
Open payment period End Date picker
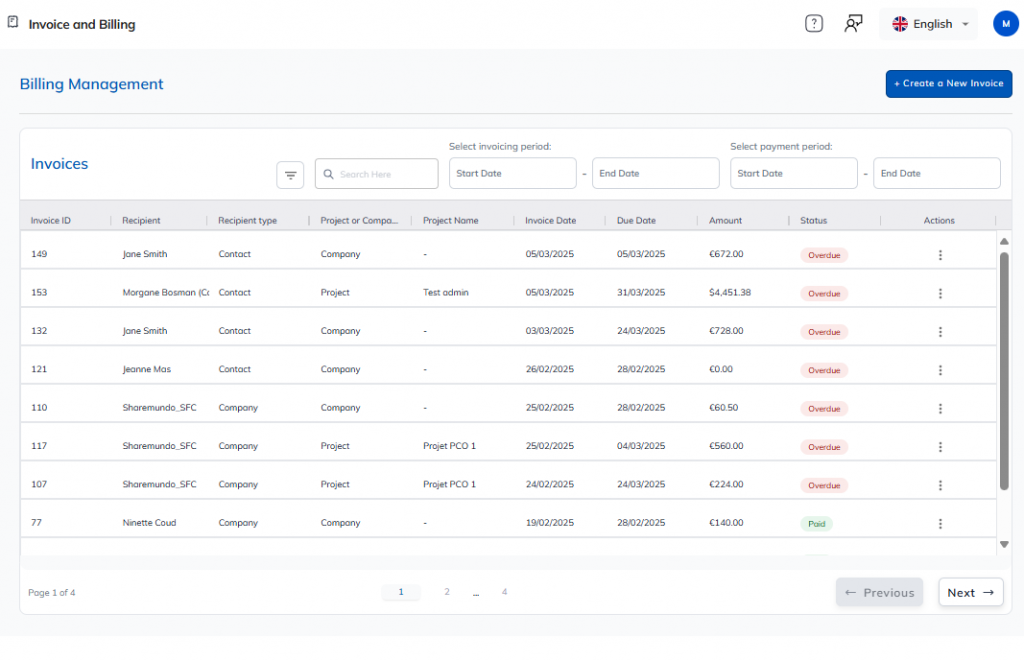[x=936, y=173]
